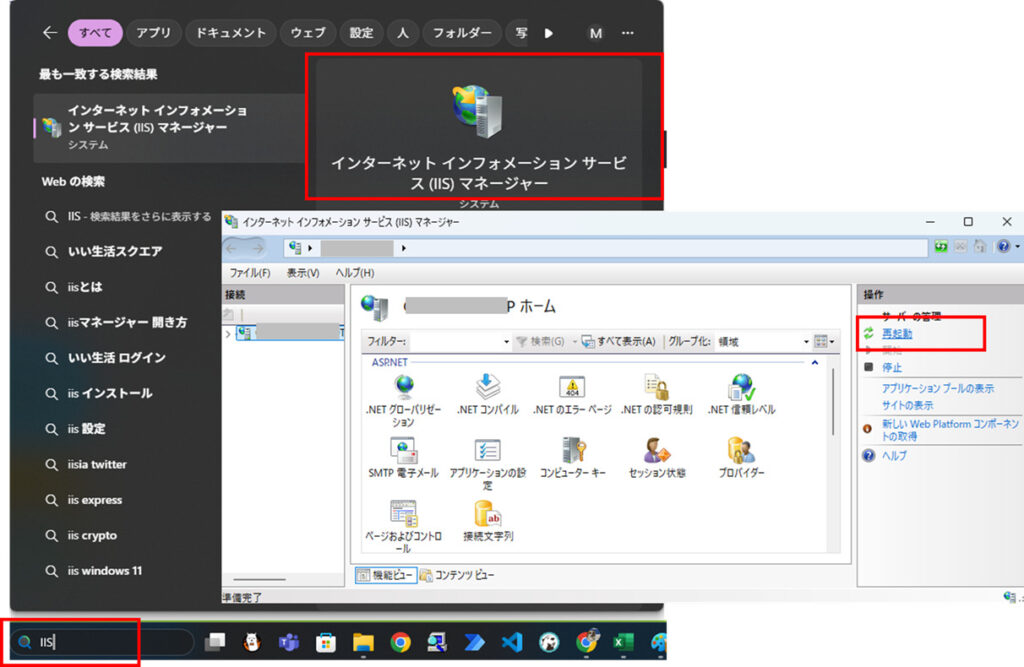Open the ファイル(F) menu
This screenshot has height=667, width=1024.
click(x=250, y=273)
